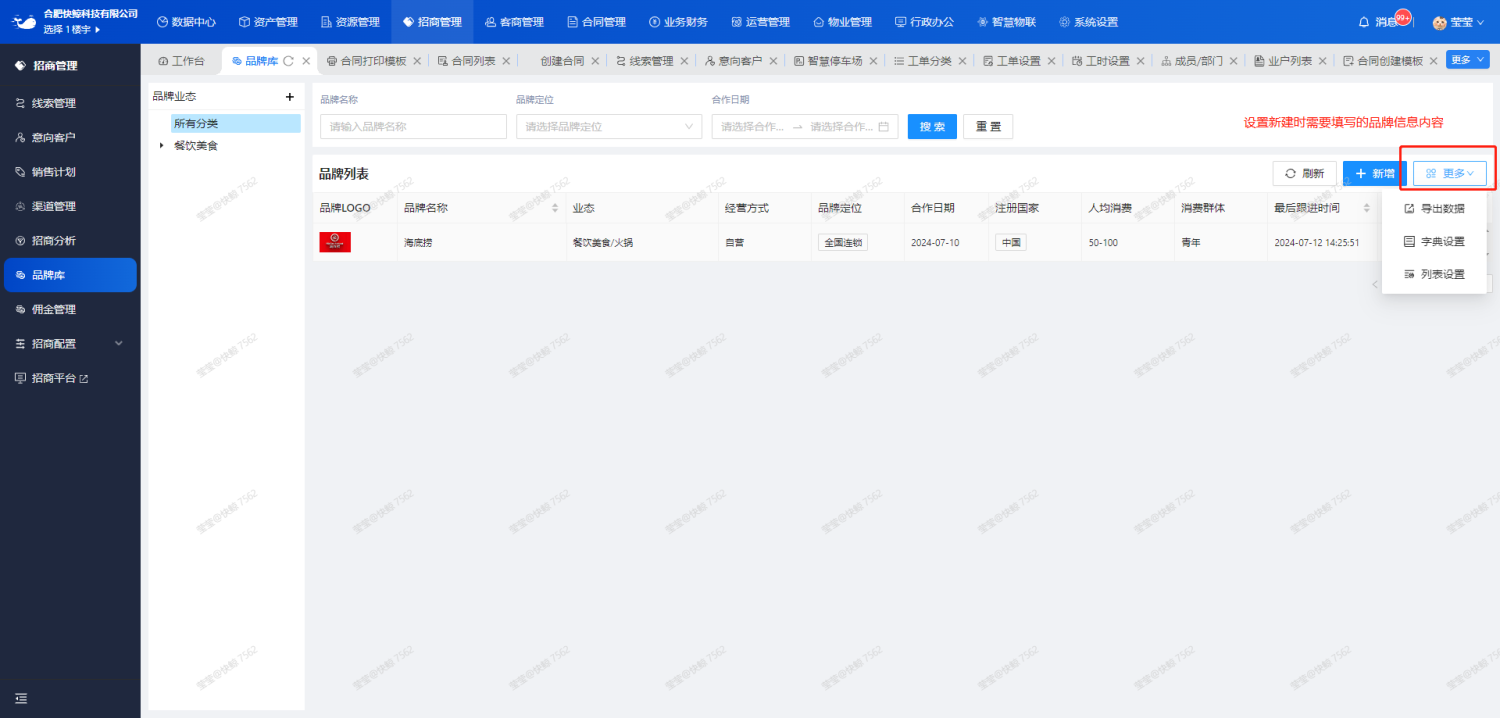Expand the 选择 1楼宇 building selector

[x=72, y=29]
